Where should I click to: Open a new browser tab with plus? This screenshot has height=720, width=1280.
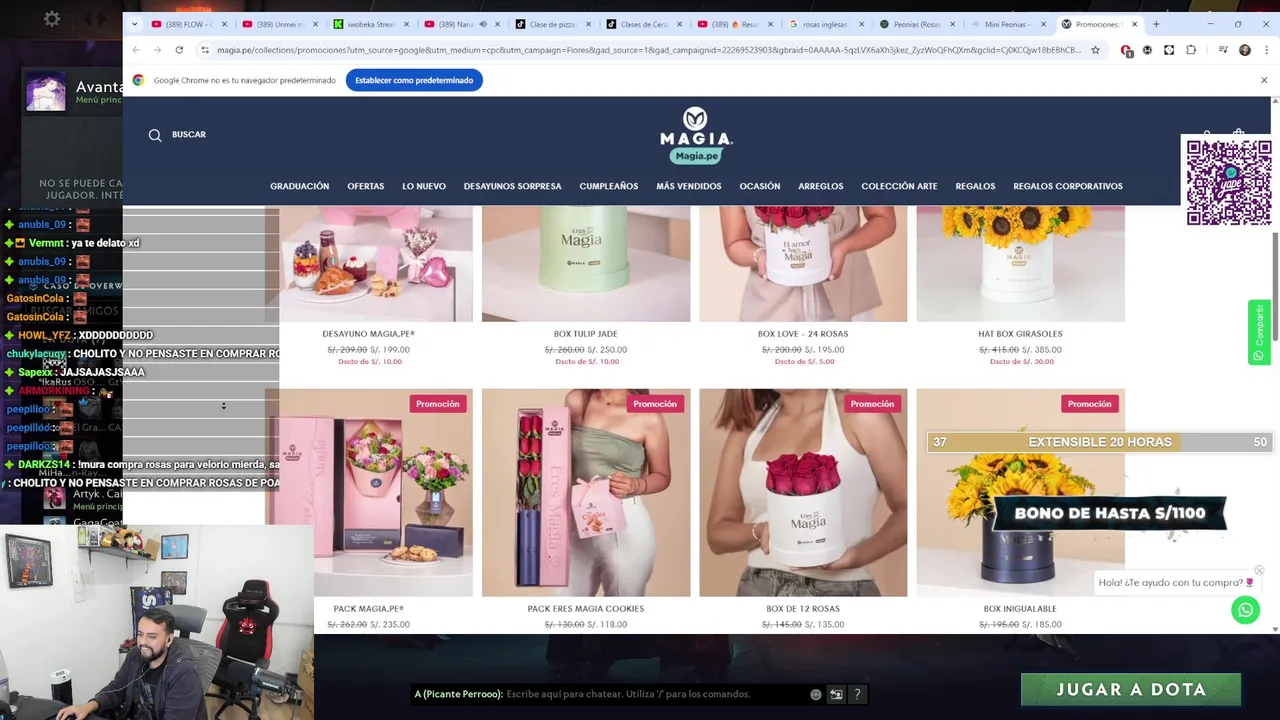tap(1156, 24)
